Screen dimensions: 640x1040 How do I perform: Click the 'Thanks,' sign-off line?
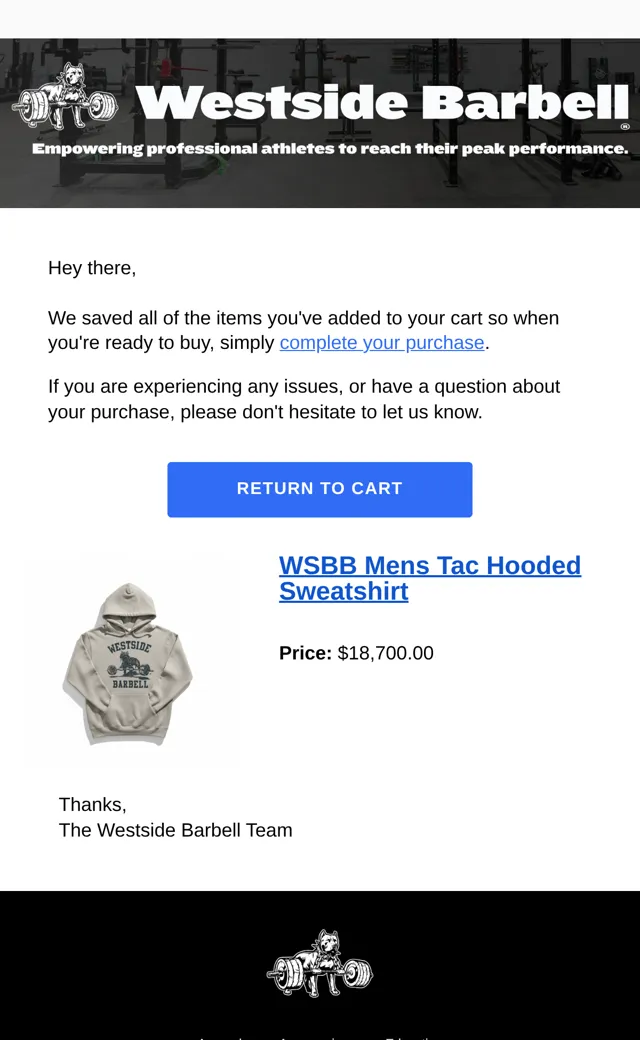click(92, 805)
